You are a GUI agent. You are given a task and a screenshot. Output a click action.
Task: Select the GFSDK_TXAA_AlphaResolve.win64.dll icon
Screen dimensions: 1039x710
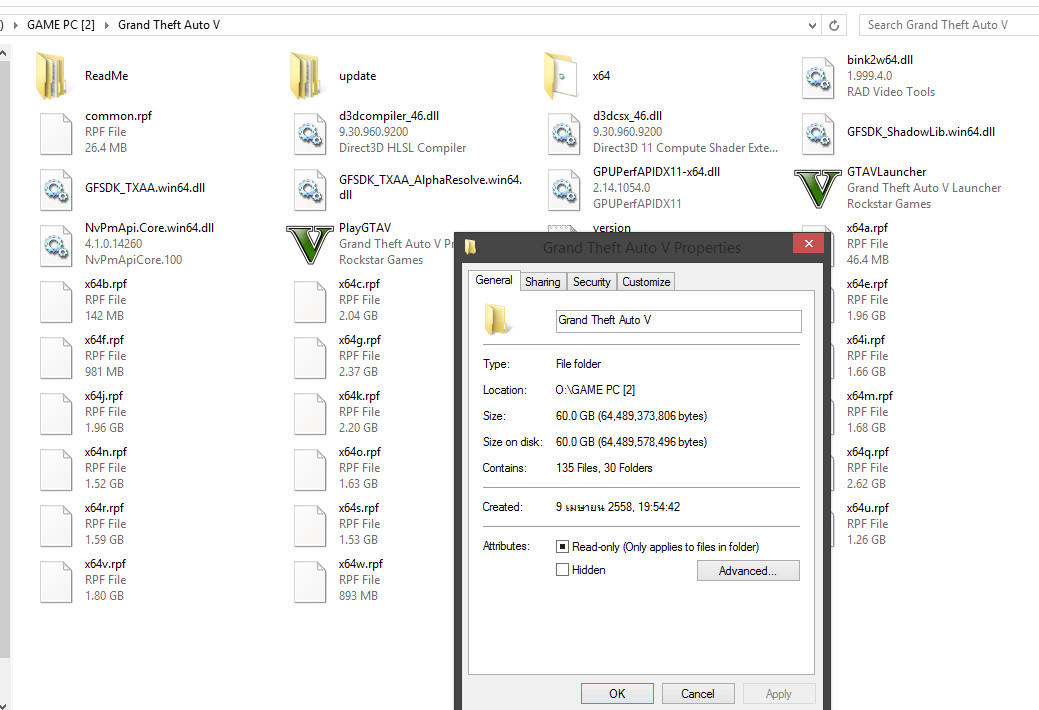(310, 190)
